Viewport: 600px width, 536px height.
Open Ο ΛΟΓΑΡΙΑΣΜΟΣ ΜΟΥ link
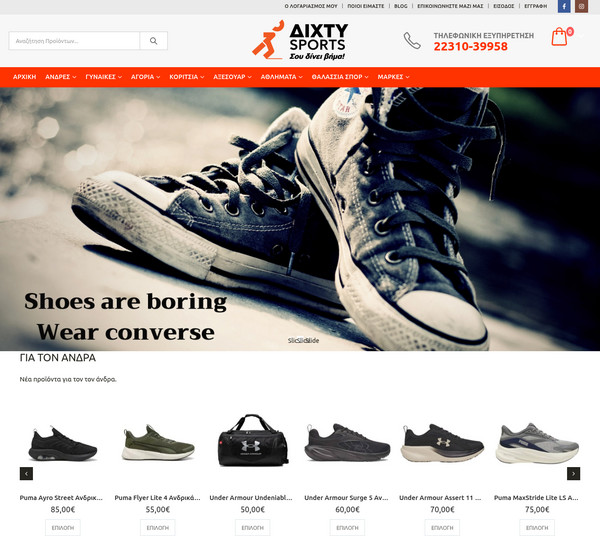coord(311,6)
